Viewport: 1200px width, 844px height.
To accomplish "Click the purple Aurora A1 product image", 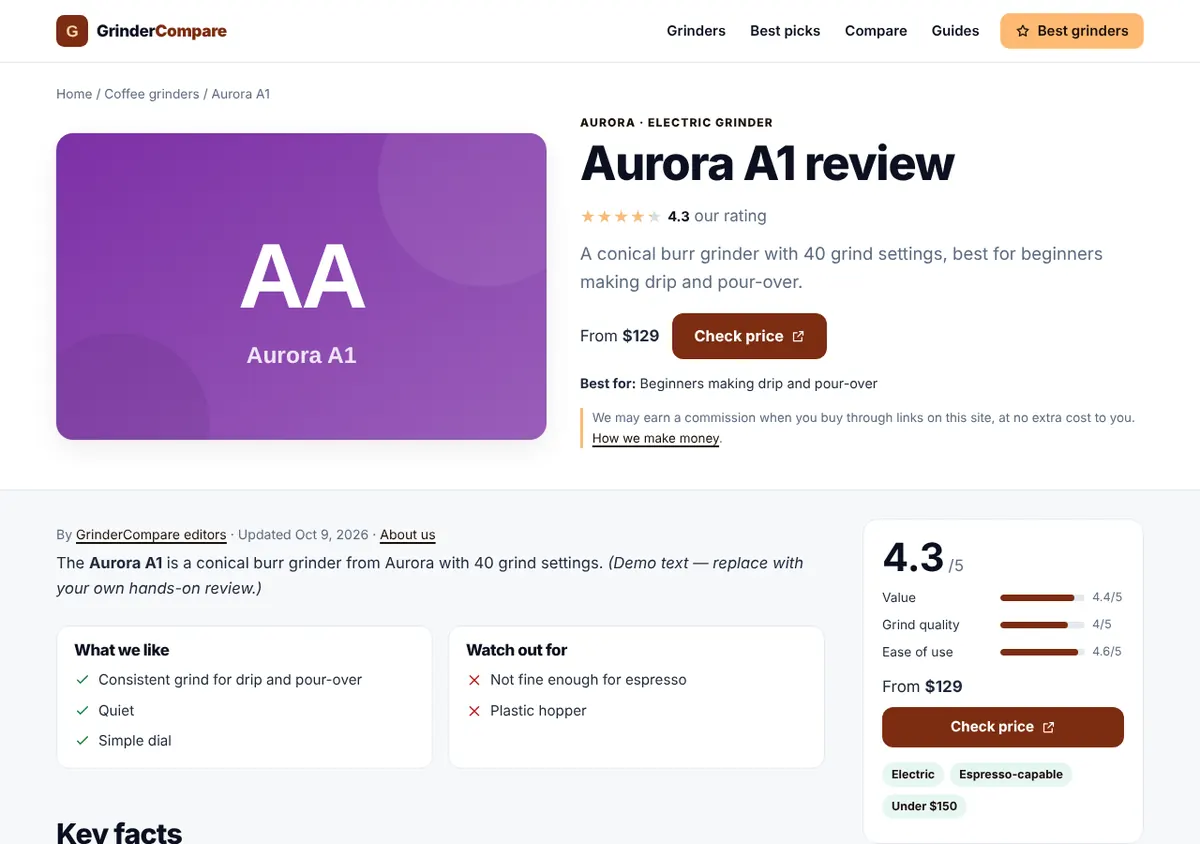I will pos(301,286).
